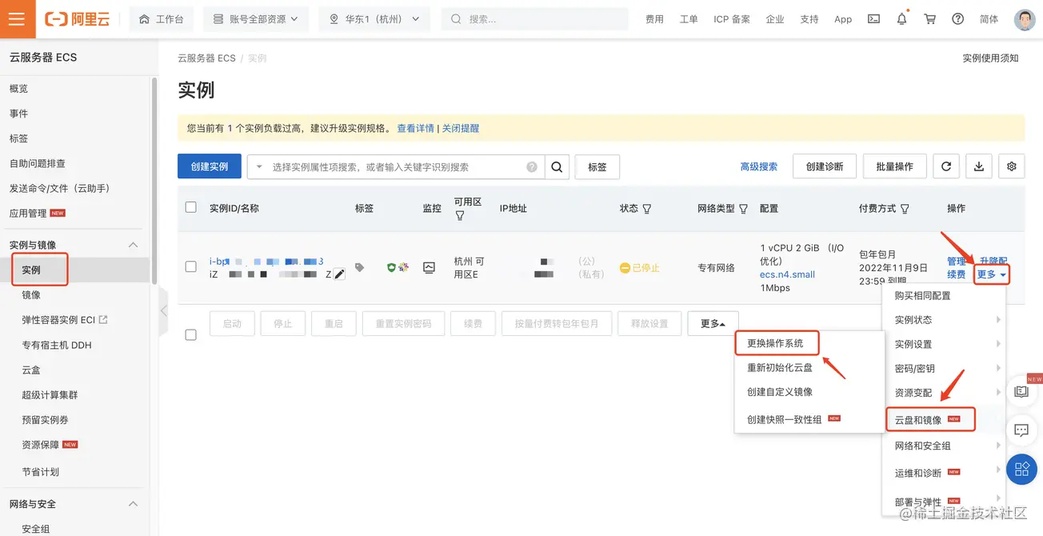This screenshot has width=1043, height=536.
Task: Click the instance tag icon
Action: 359,267
